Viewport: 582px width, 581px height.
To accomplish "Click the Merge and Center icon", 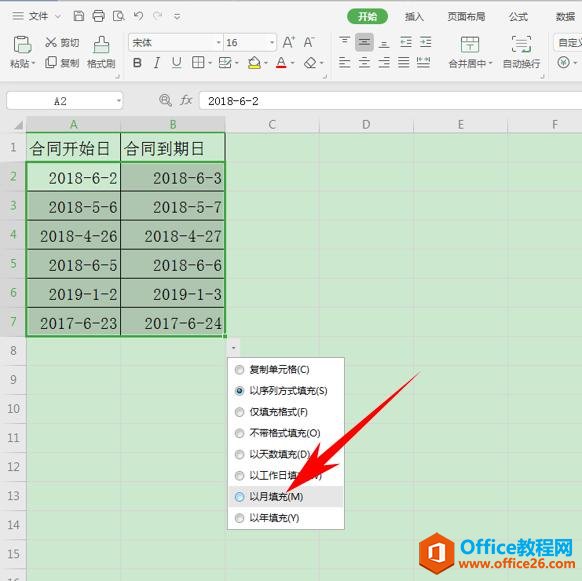I will pos(470,44).
